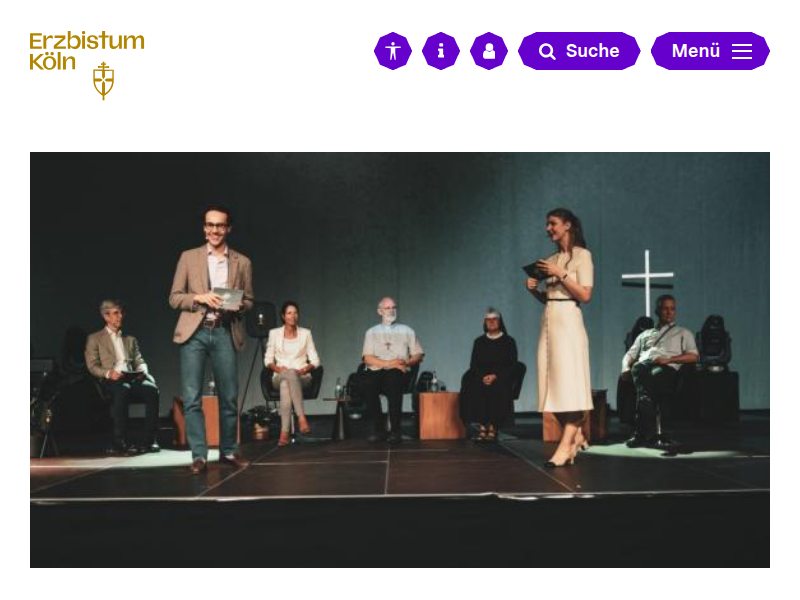Screen dimensions: 800x600
Task: Click the hamburger lines icon in Menü
Action: click(x=742, y=51)
